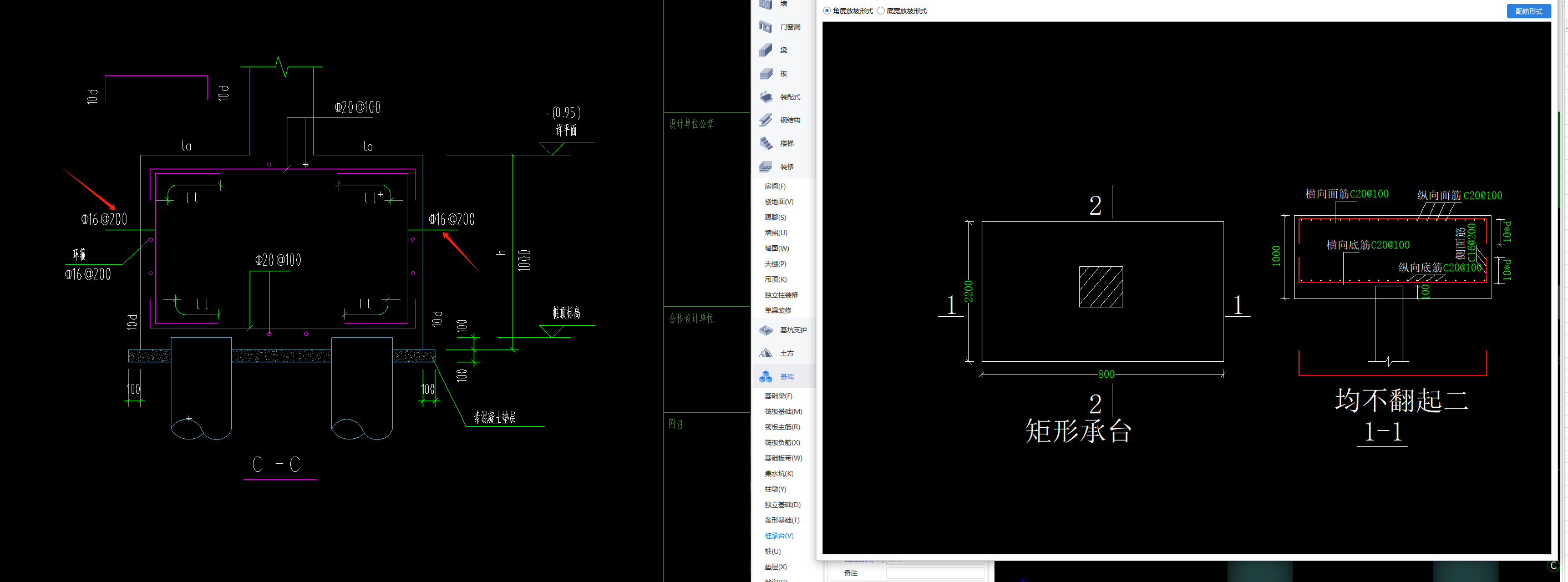Select 筏板基础(M) in the foundation list
The image size is (1568, 582).
tap(783, 412)
